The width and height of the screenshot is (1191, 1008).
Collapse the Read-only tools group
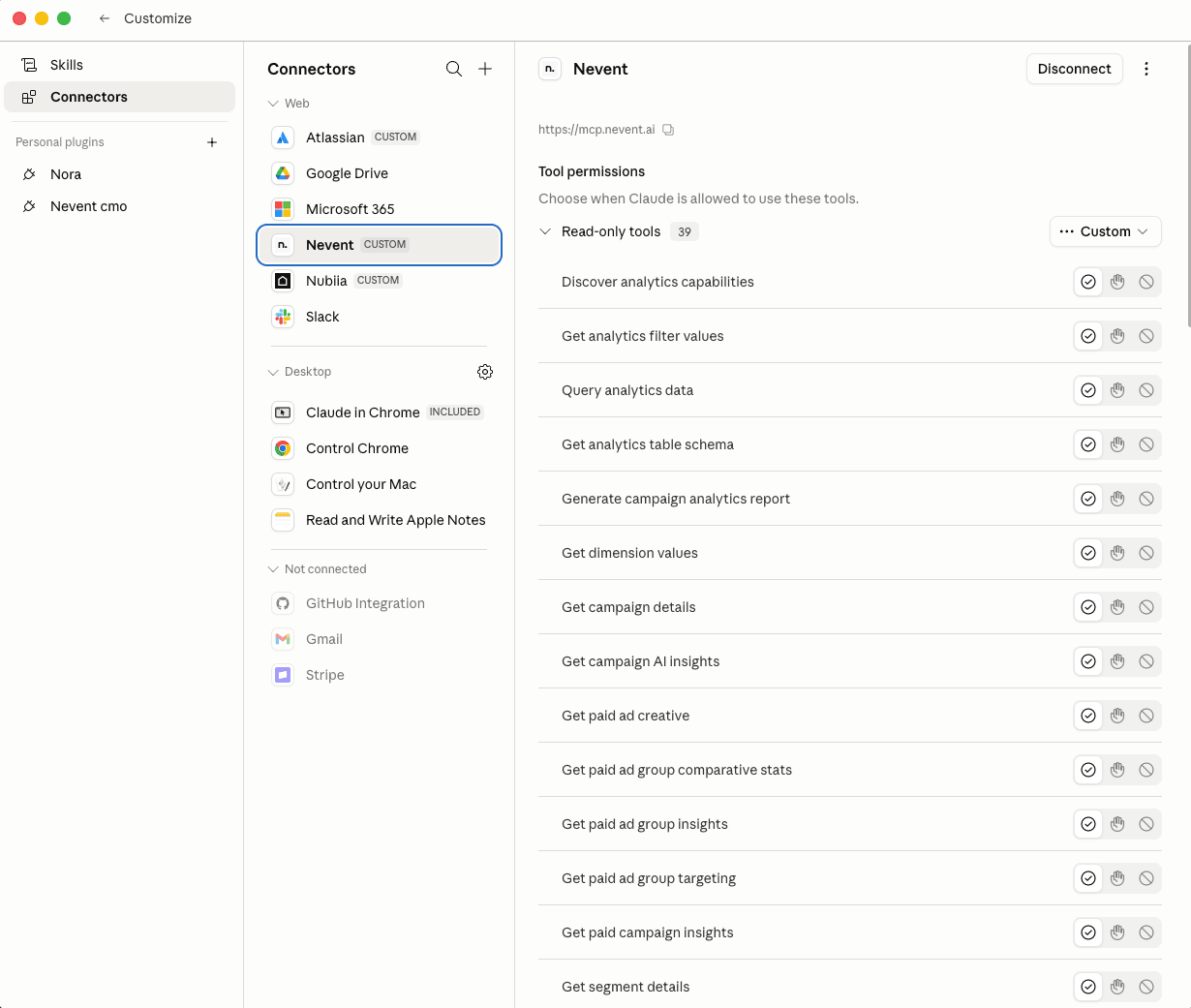pos(545,231)
